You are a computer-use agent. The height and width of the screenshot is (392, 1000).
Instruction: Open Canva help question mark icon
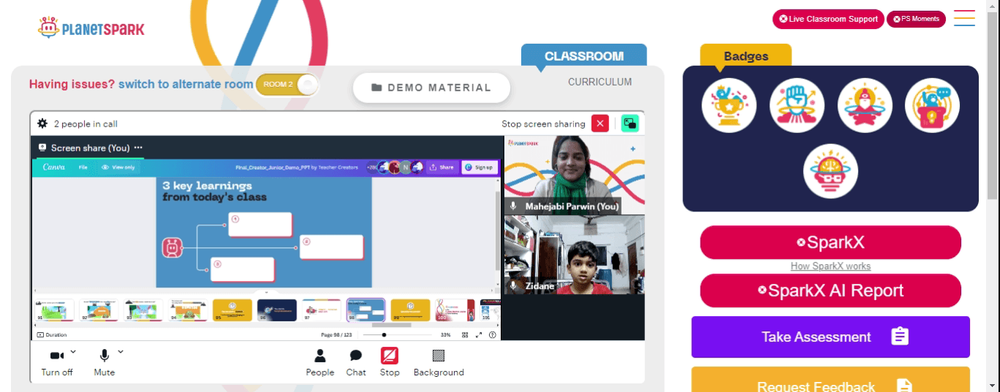492,335
